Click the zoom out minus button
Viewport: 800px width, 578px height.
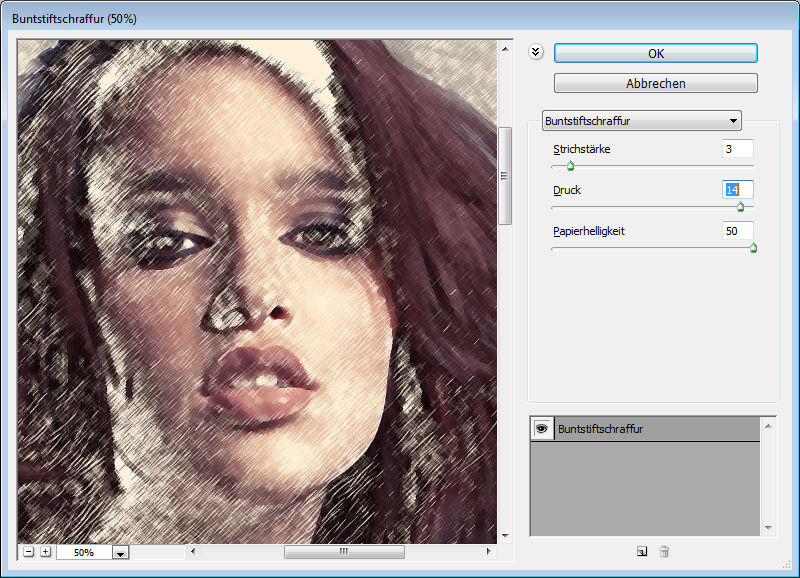[x=29, y=551]
